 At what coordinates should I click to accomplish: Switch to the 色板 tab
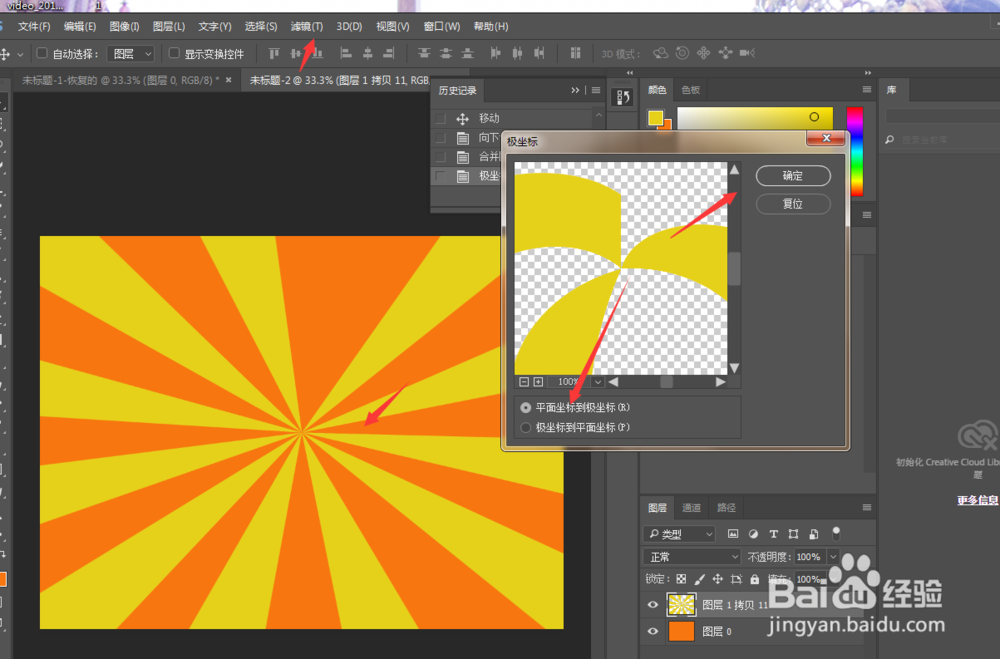pyautogui.click(x=691, y=90)
